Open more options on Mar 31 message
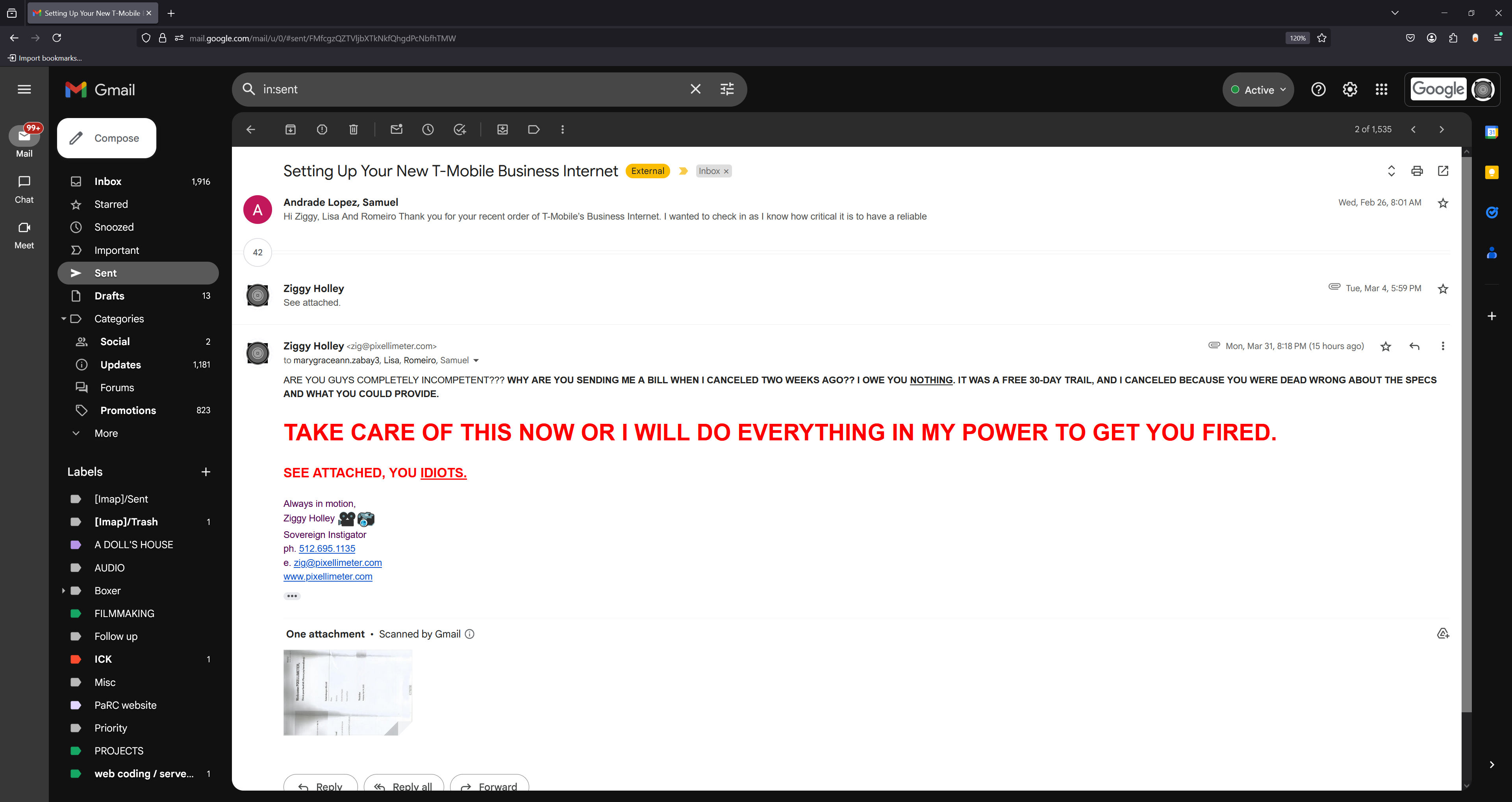This screenshot has height=802, width=1512. click(1443, 346)
